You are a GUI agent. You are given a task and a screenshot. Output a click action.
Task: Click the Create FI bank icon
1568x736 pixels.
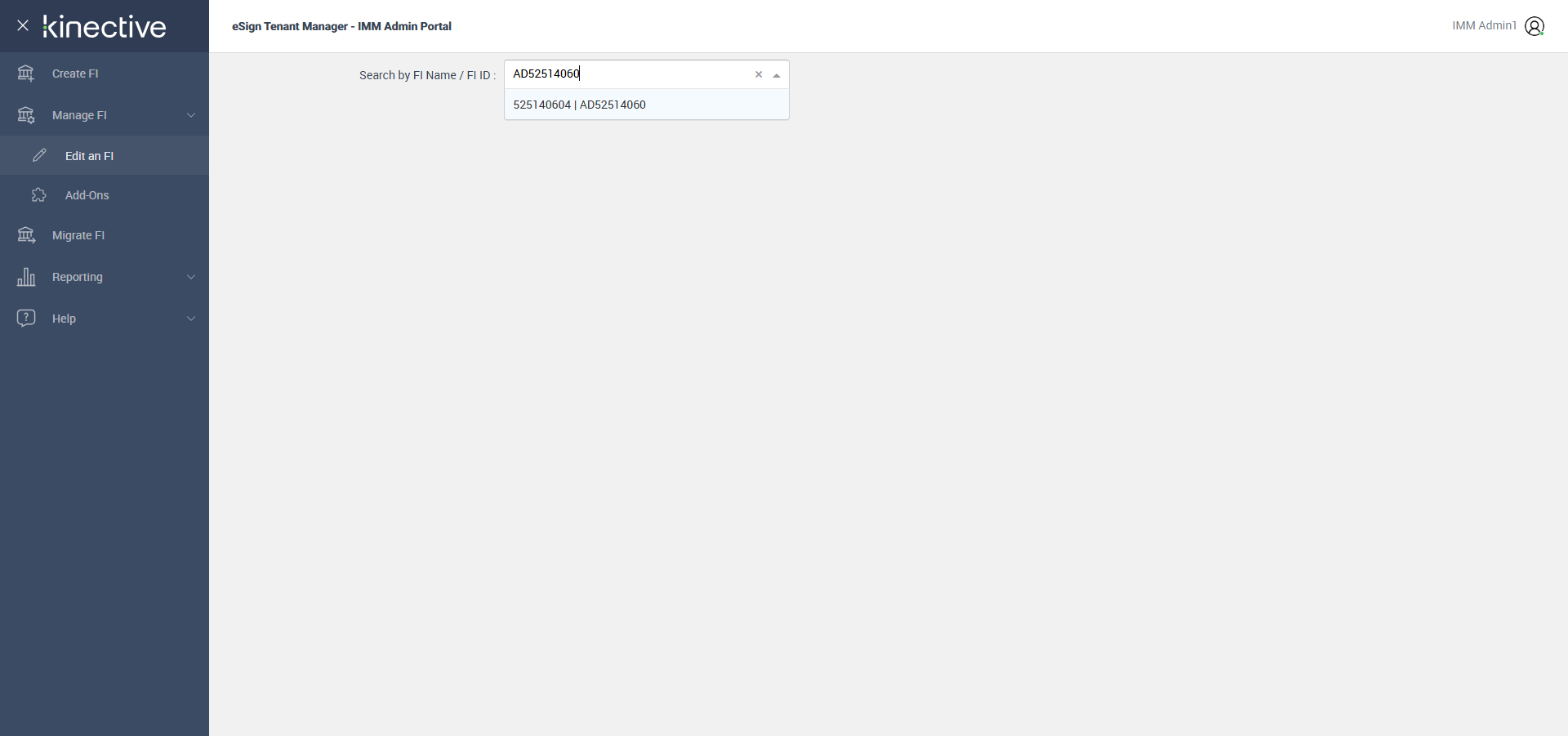point(26,74)
